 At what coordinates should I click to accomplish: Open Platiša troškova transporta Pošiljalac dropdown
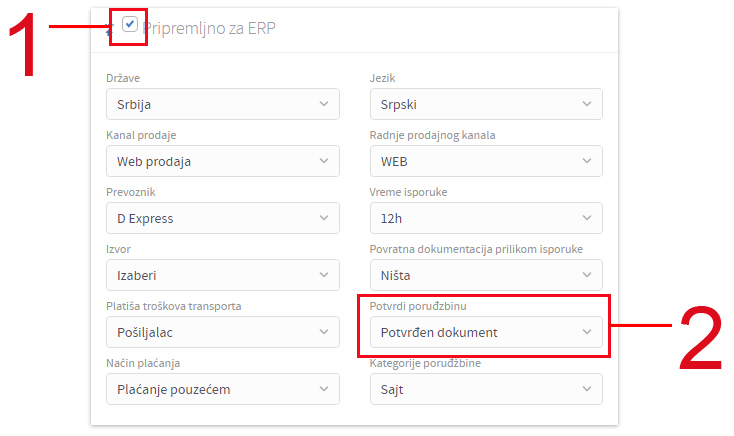click(x=223, y=332)
